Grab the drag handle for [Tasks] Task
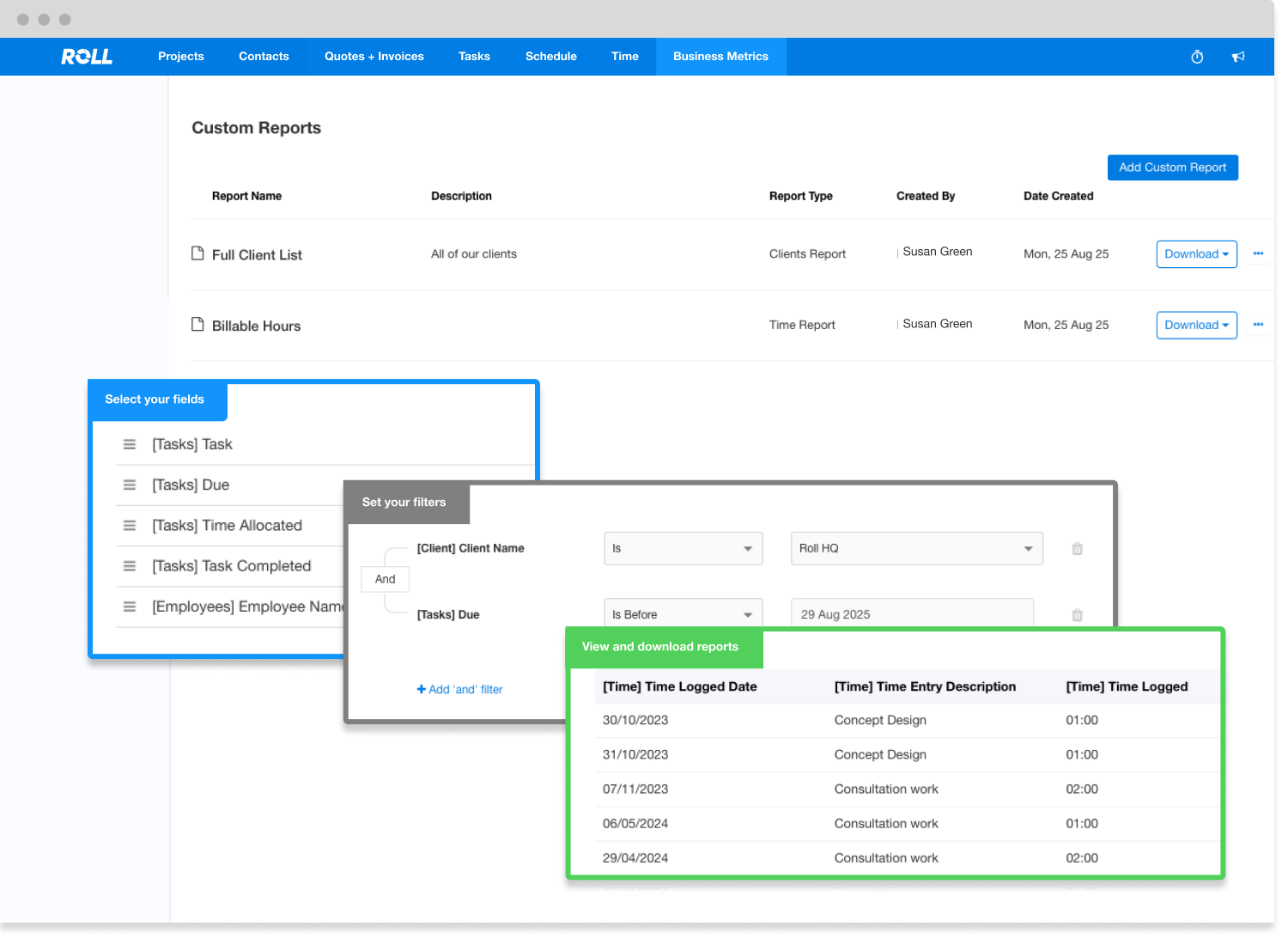The image size is (1288, 945). (130, 444)
